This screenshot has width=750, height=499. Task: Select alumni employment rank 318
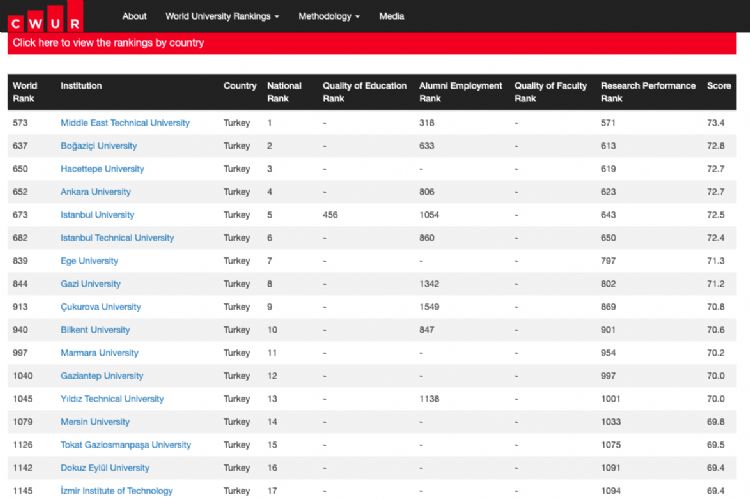427,123
